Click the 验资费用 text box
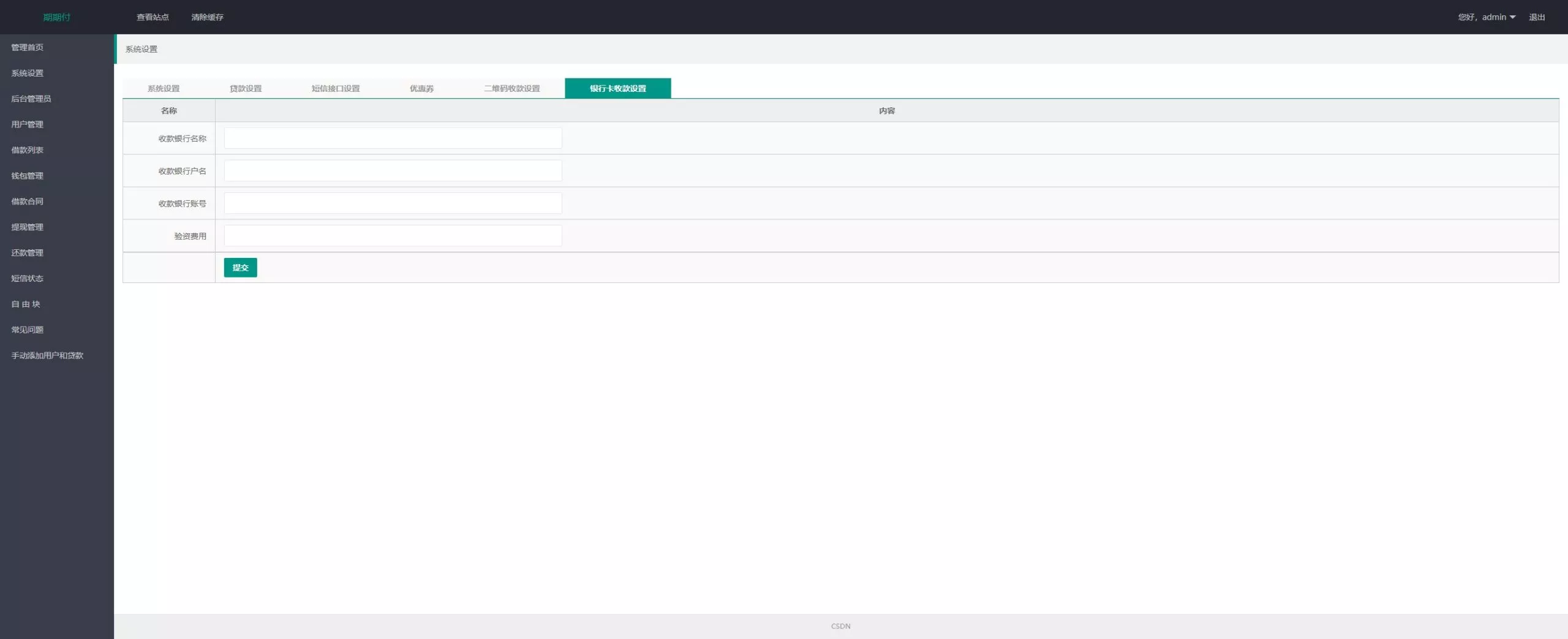The image size is (1568, 639). (393, 235)
